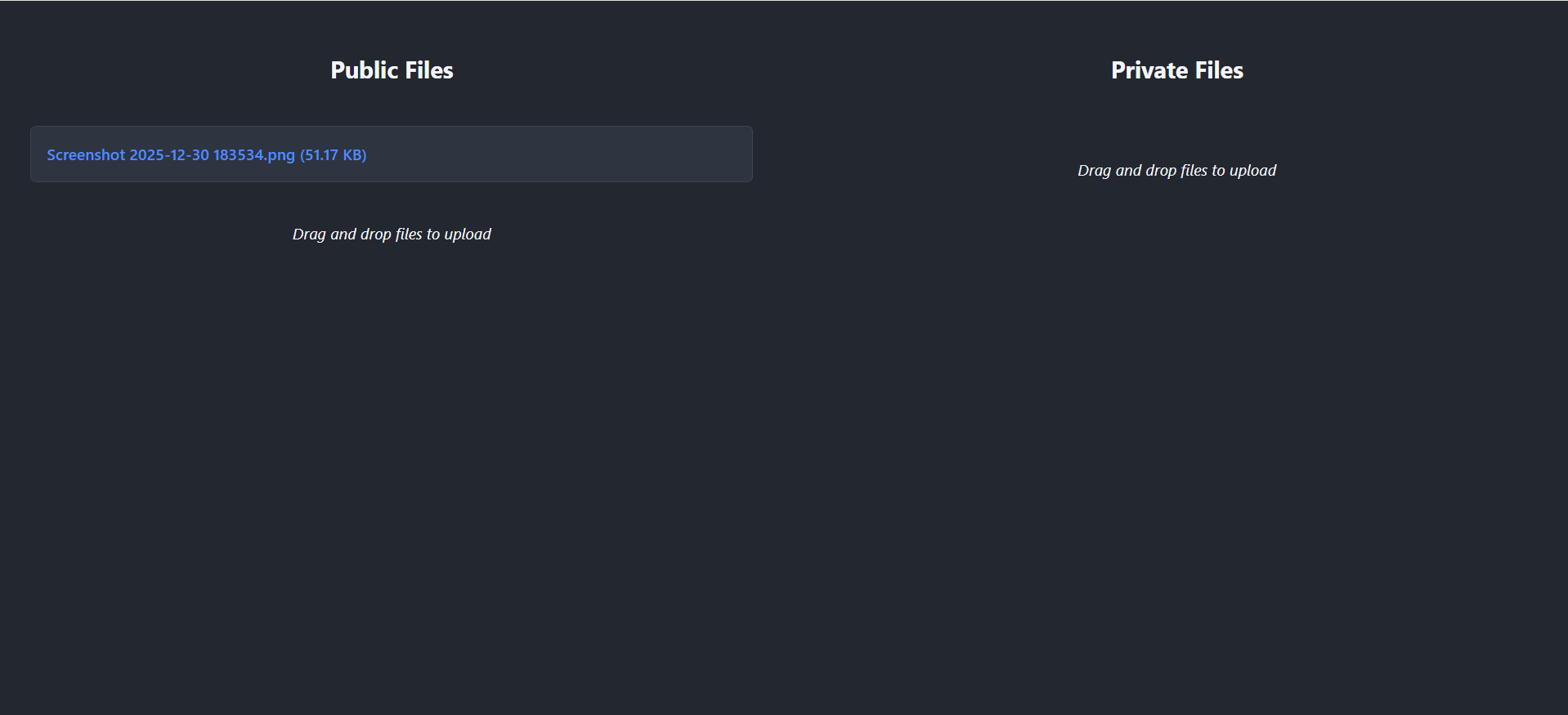The height and width of the screenshot is (715, 1568).
Task: Click the upload hint under Private Files
Action: [x=1176, y=171]
